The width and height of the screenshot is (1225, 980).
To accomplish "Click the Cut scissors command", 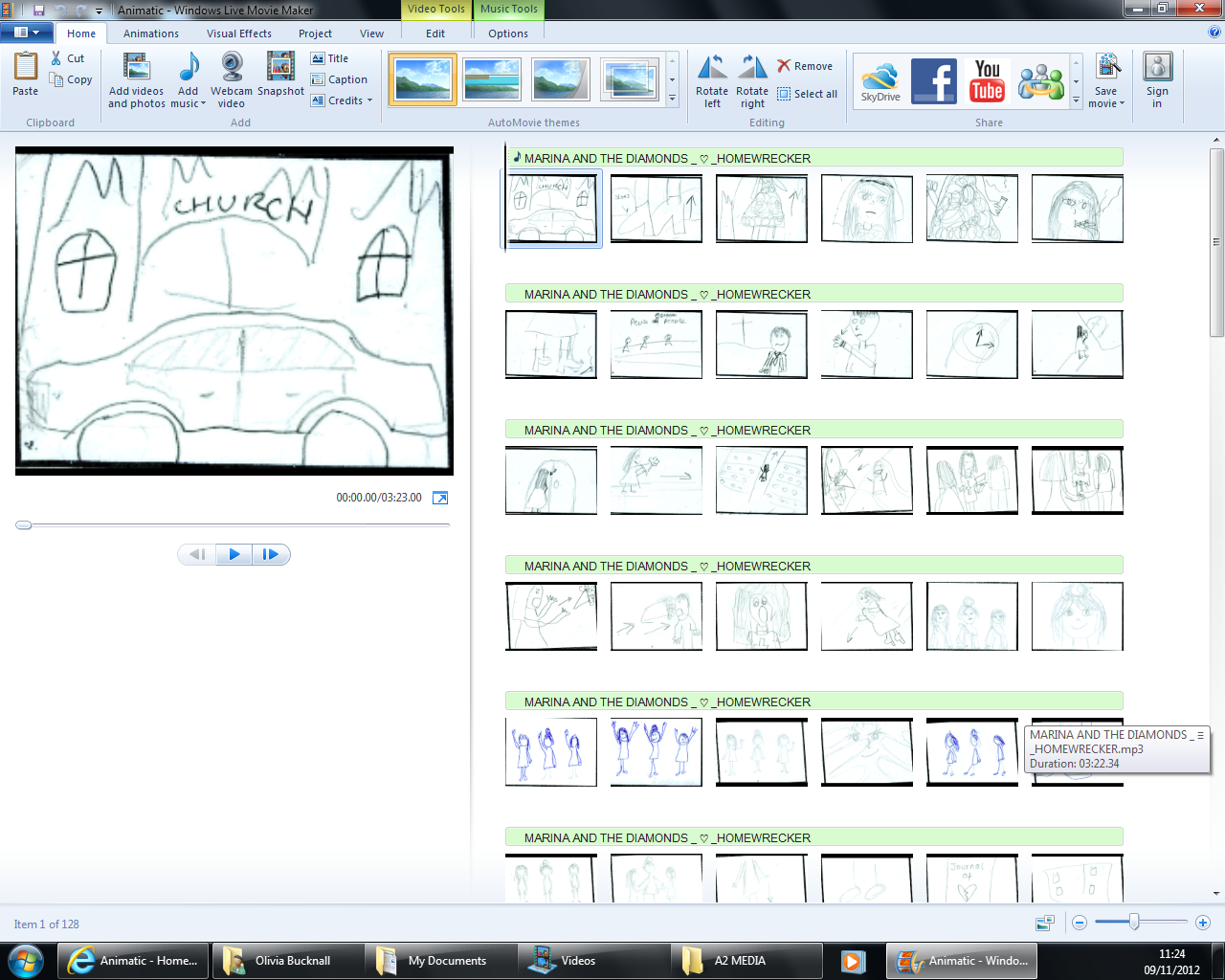I will pos(68,58).
